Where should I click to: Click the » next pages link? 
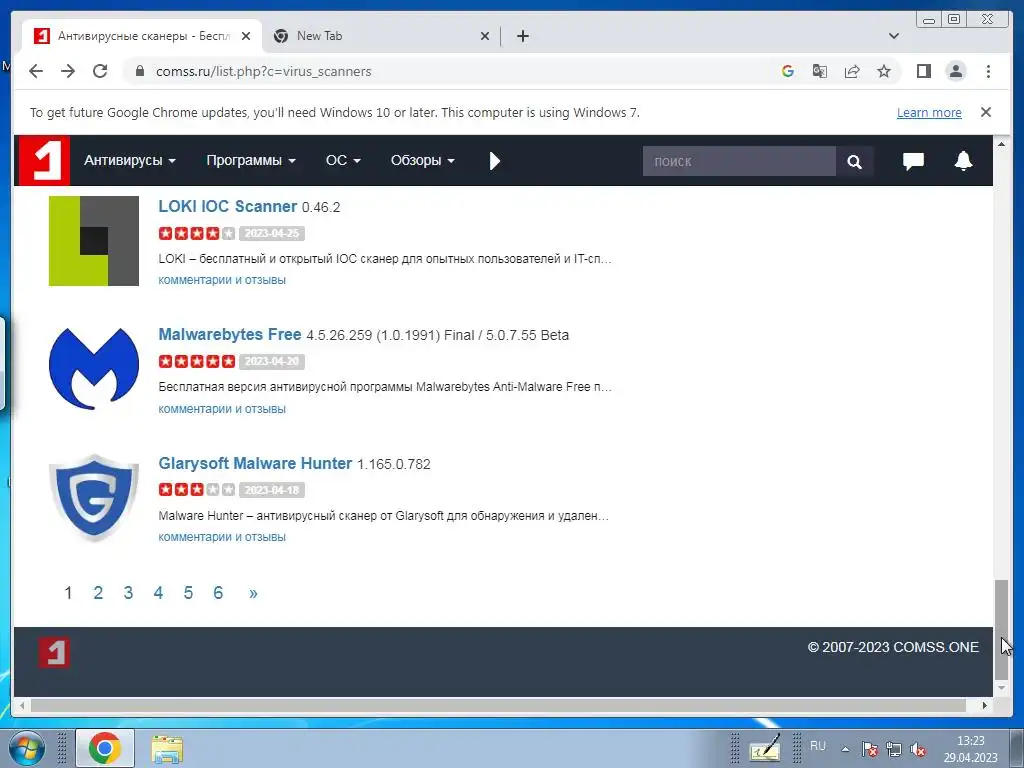pyautogui.click(x=253, y=594)
